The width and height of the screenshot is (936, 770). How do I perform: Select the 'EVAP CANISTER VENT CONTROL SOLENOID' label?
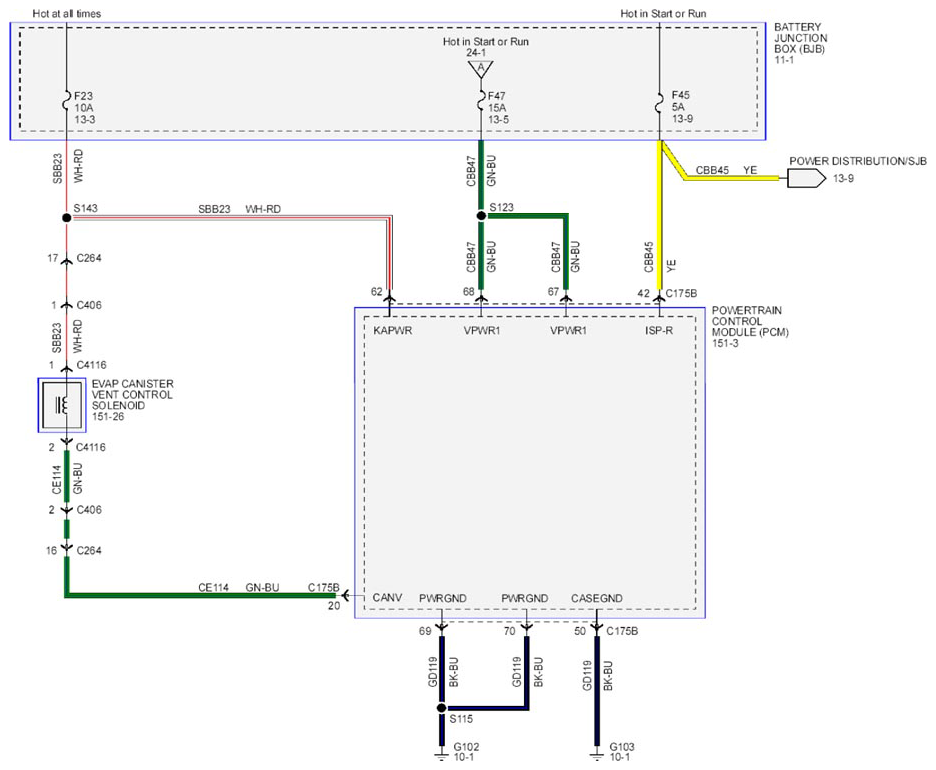pos(133,395)
